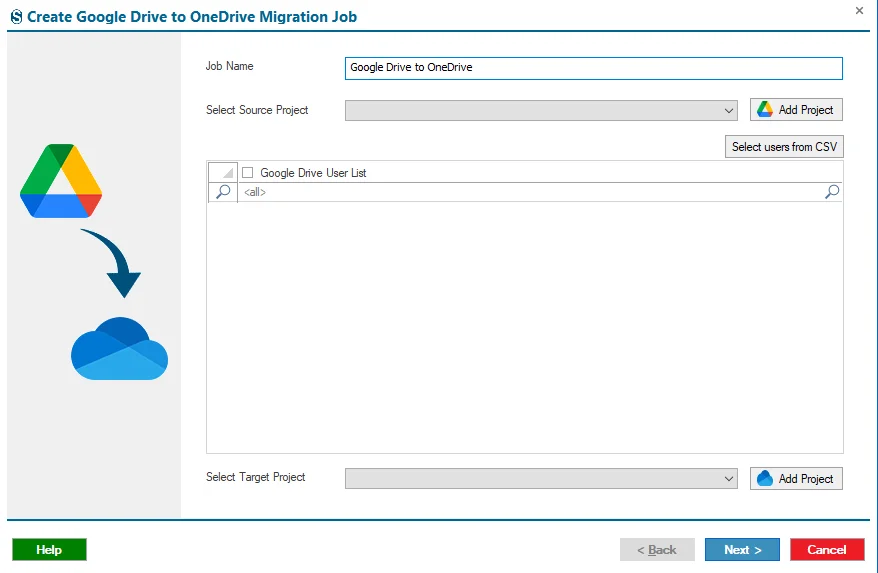Add a OneDrive target project
This screenshot has height=573, width=878.
(x=796, y=478)
